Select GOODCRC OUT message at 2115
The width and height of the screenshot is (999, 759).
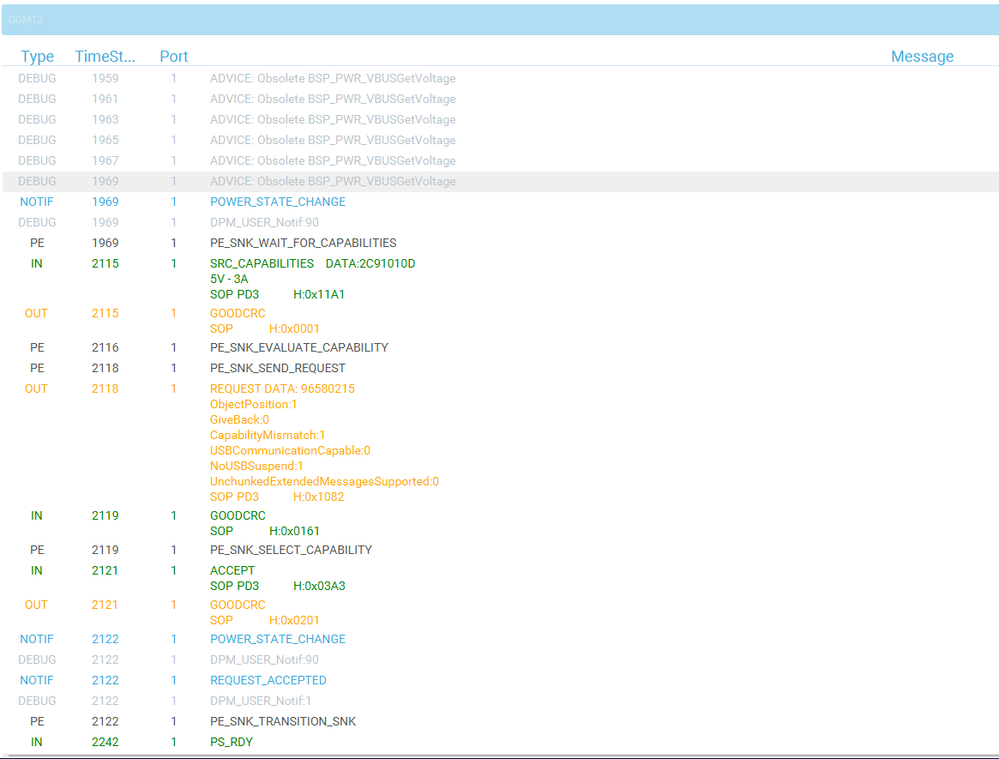238,314
